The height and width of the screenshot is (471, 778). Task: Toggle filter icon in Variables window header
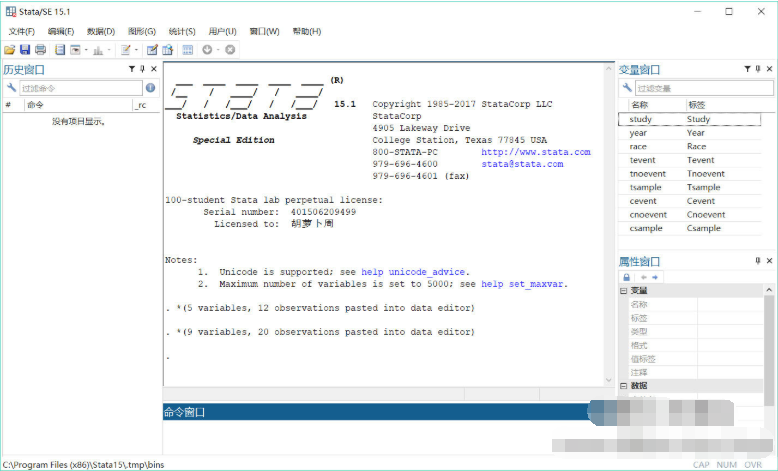coord(746,69)
